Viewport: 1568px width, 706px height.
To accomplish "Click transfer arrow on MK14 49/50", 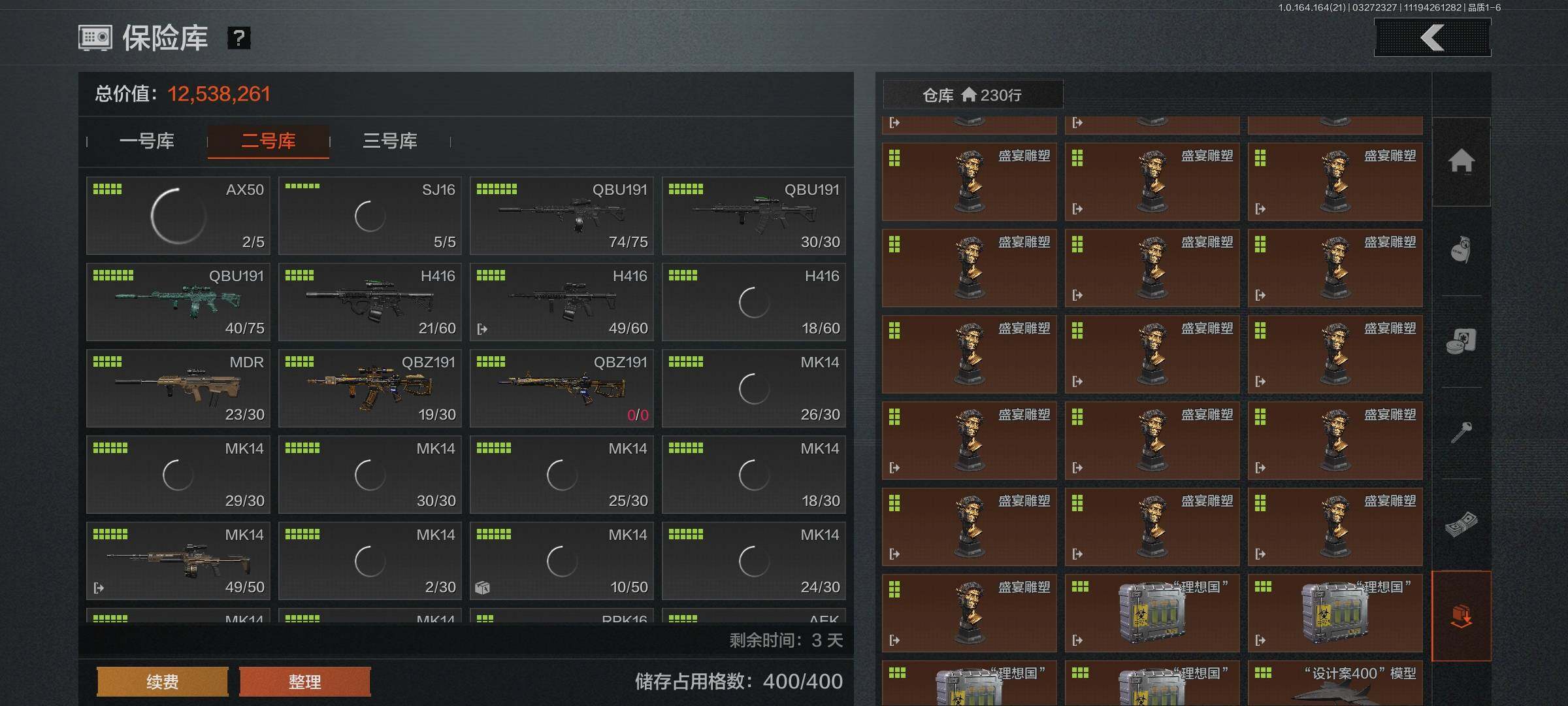I will [x=99, y=588].
